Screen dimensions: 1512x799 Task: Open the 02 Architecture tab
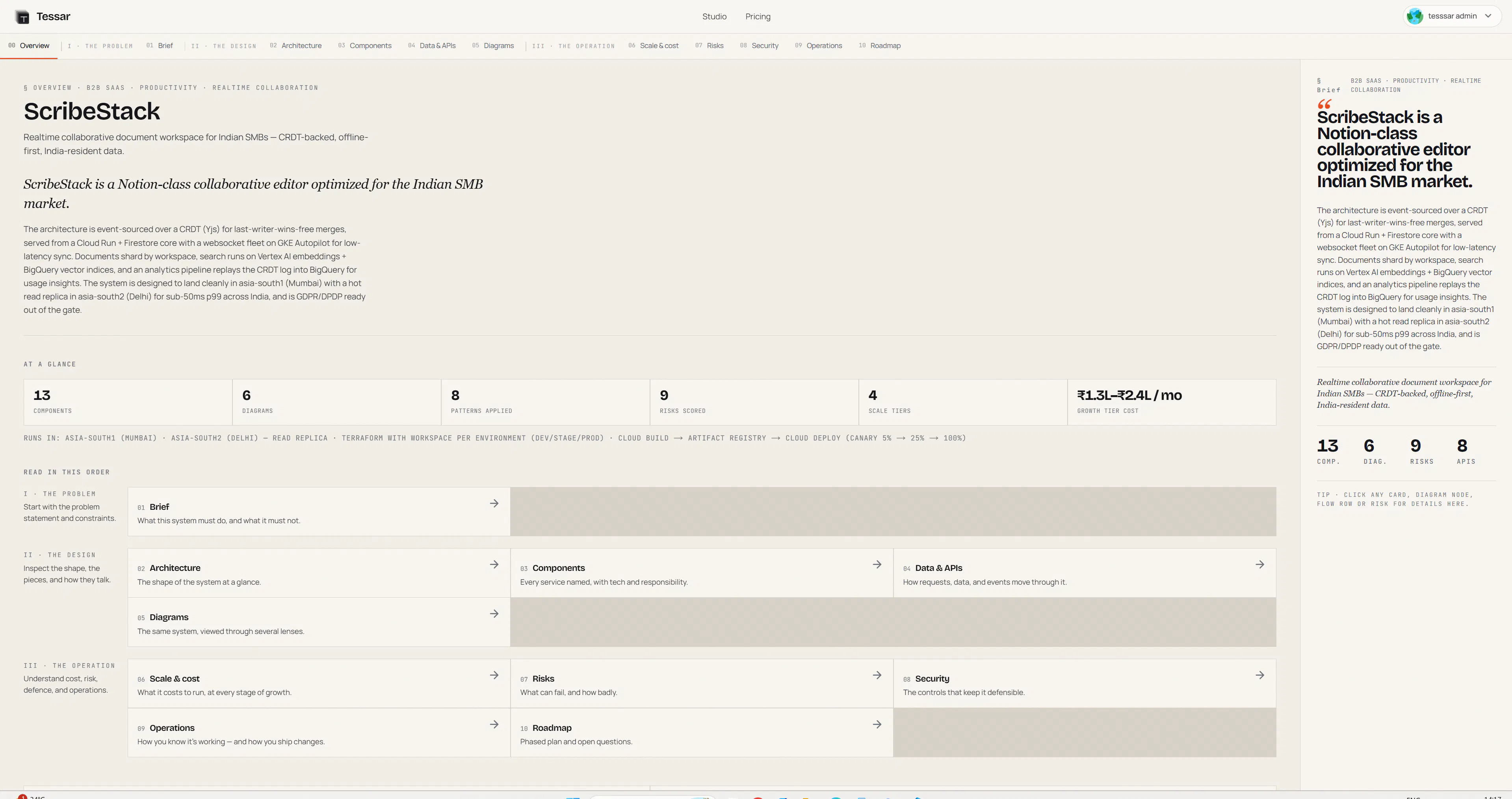(296, 46)
